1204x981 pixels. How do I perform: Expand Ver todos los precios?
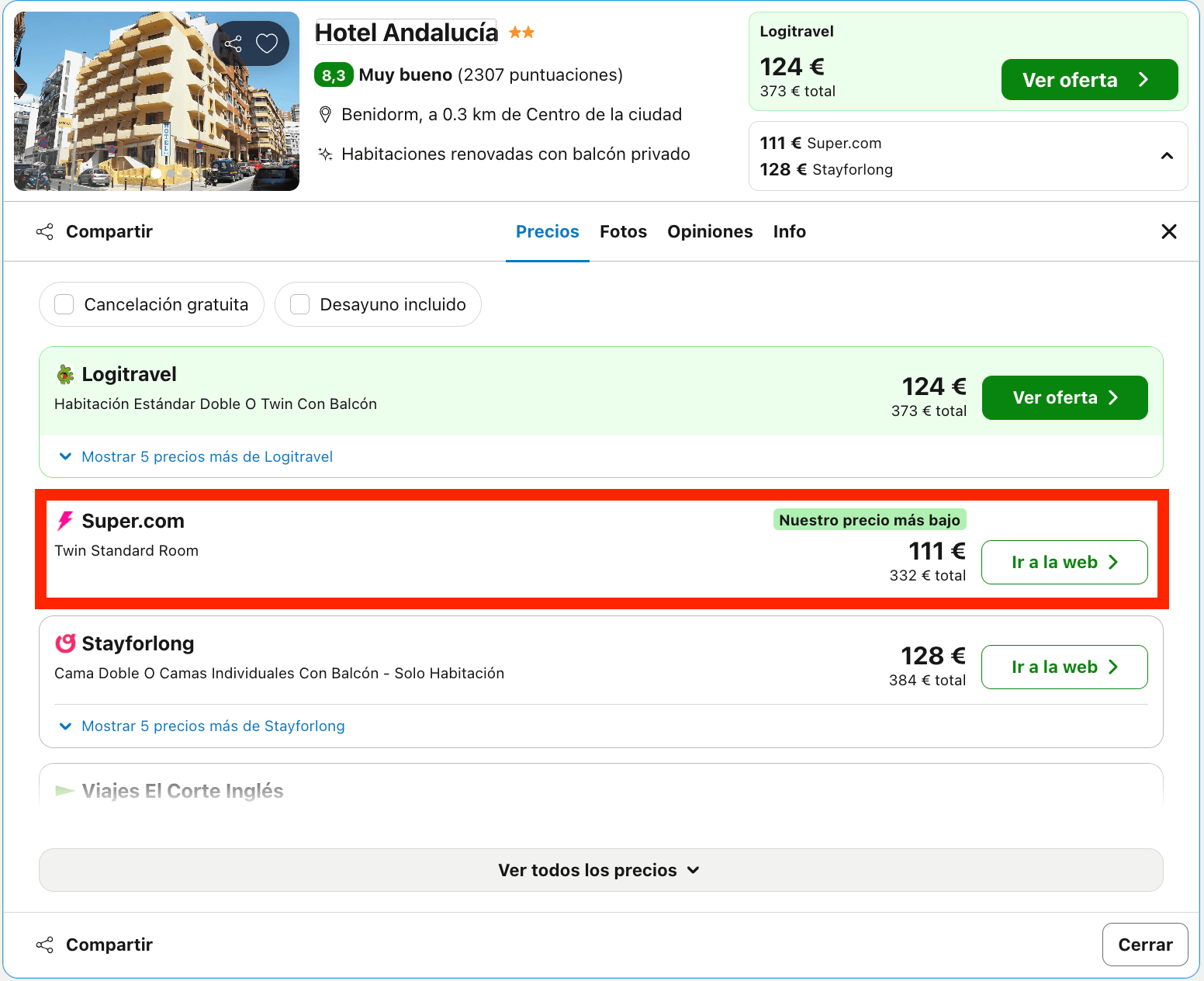click(601, 870)
